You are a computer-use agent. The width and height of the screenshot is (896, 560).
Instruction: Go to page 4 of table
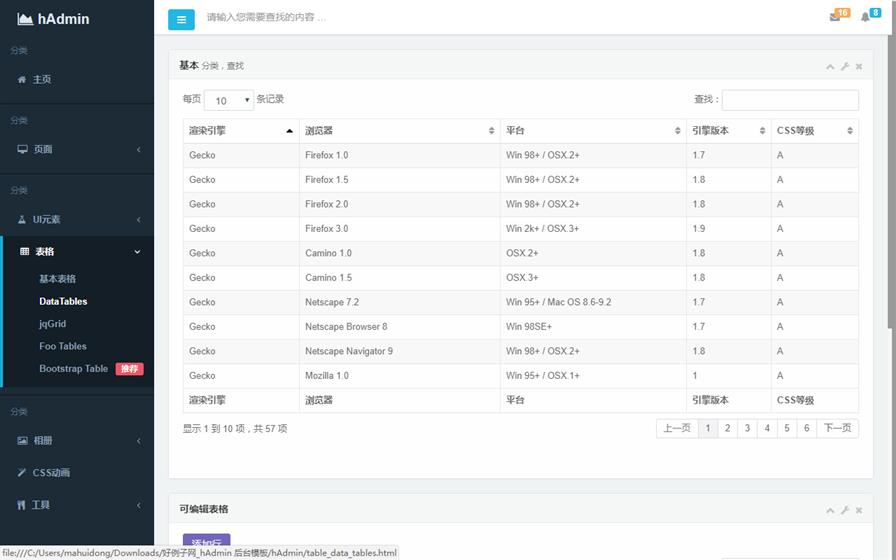[x=767, y=428]
